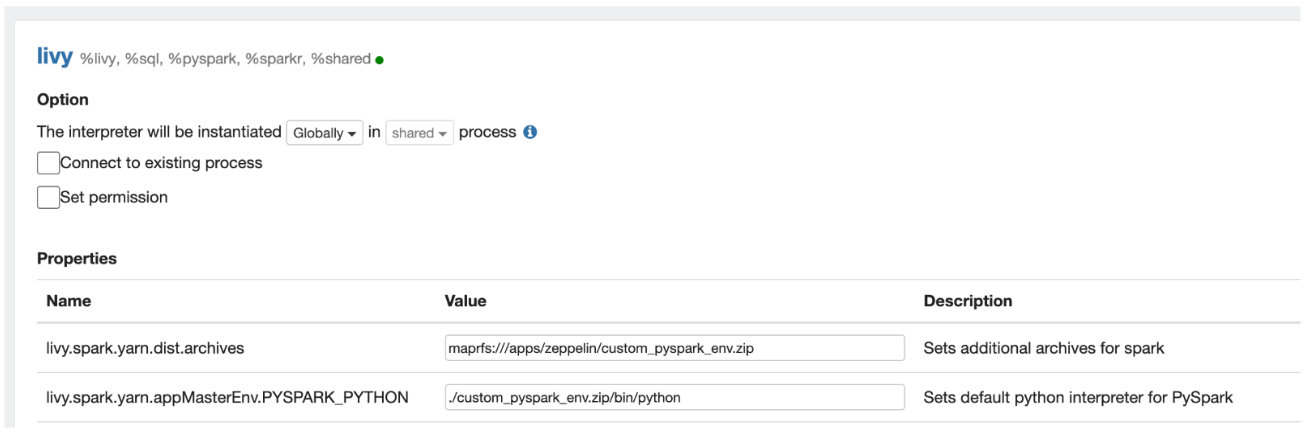Focus the PYSPARK_PYTHON value input
The width and height of the screenshot is (1309, 434).
click(674, 397)
